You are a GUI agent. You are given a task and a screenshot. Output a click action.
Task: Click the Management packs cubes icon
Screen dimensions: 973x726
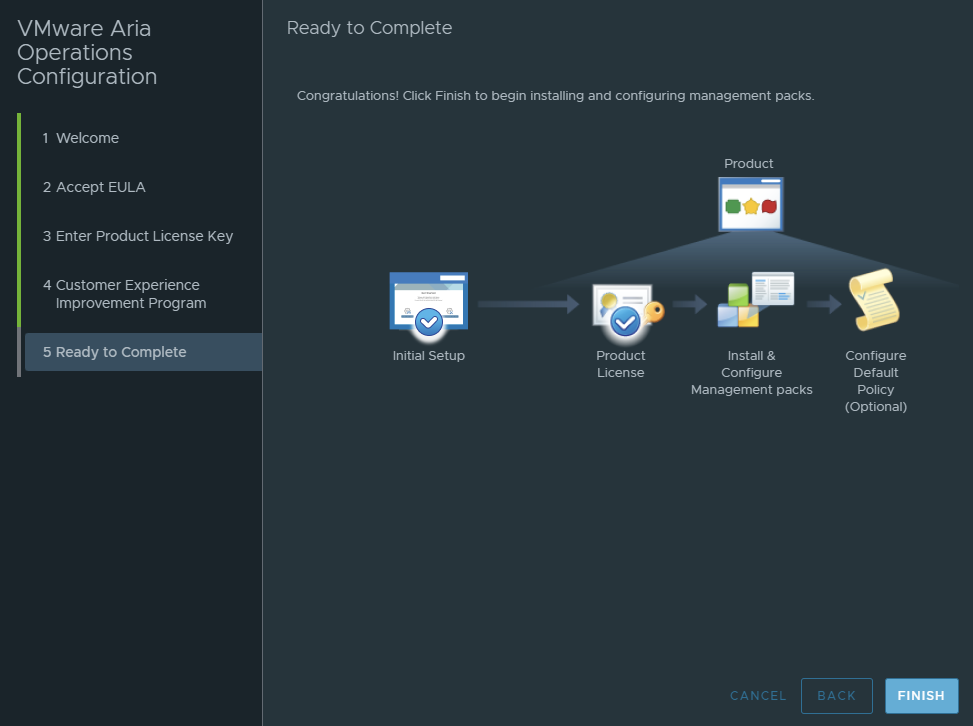755,299
